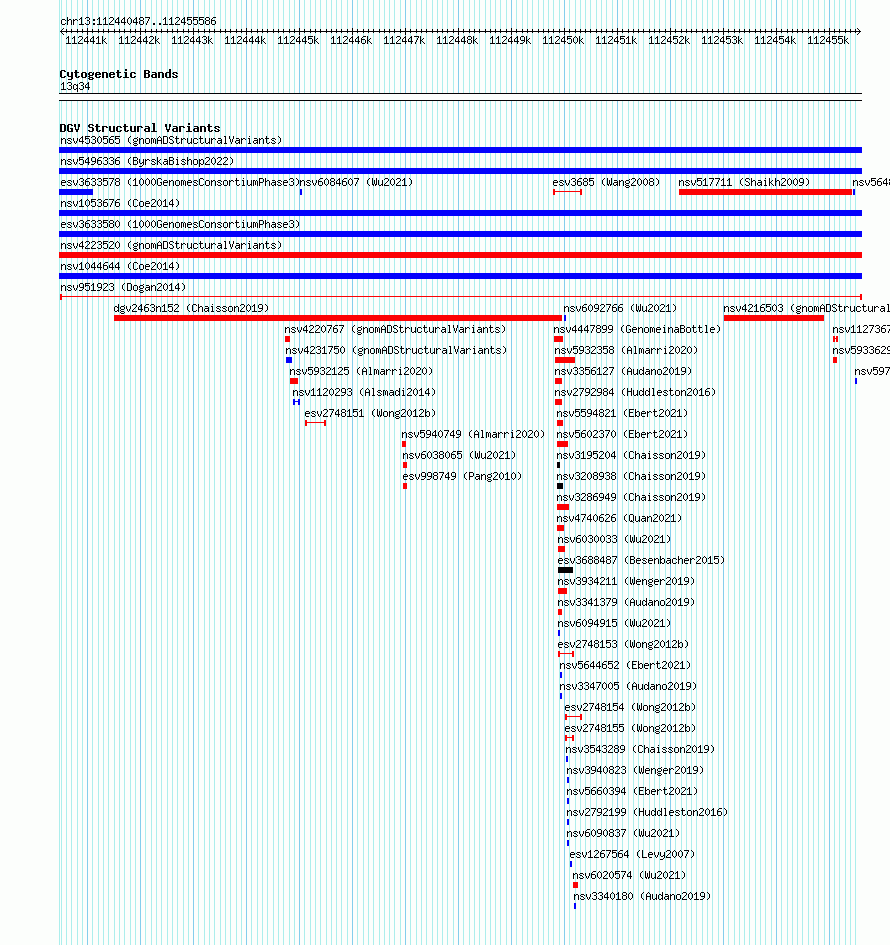Select nsv5644652 (Ebert2021) label
The width and height of the screenshot is (890, 945).
(625, 665)
